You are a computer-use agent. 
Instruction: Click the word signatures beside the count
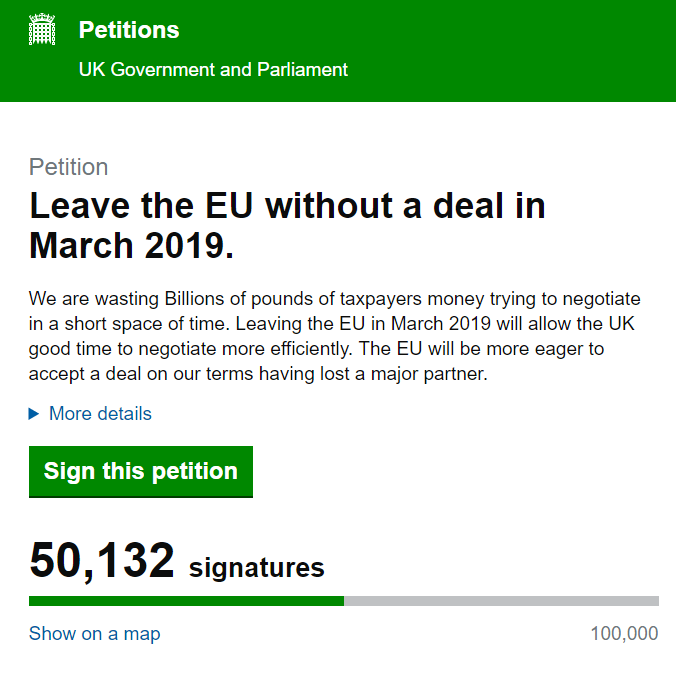pos(257,567)
